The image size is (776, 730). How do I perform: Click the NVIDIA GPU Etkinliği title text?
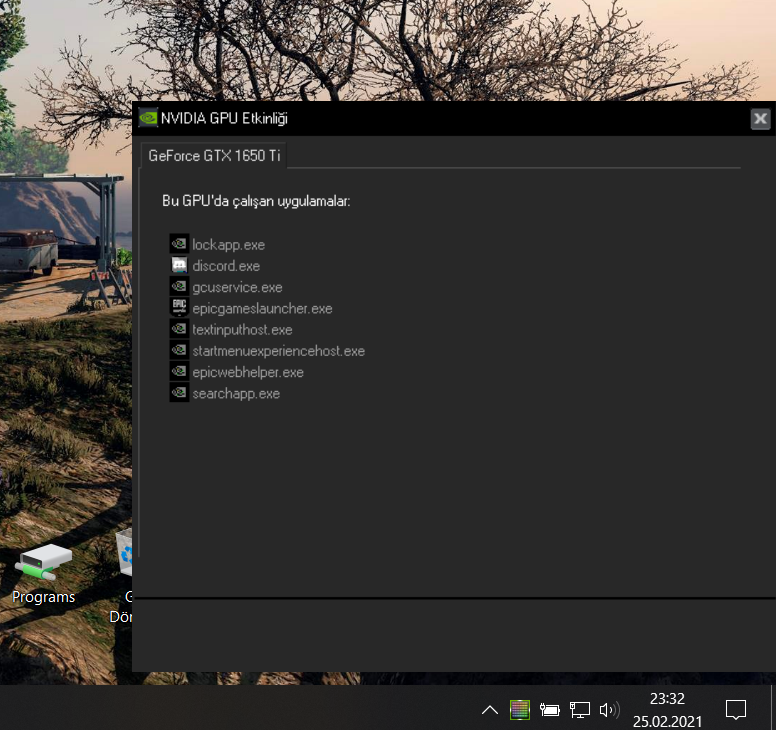(x=224, y=118)
